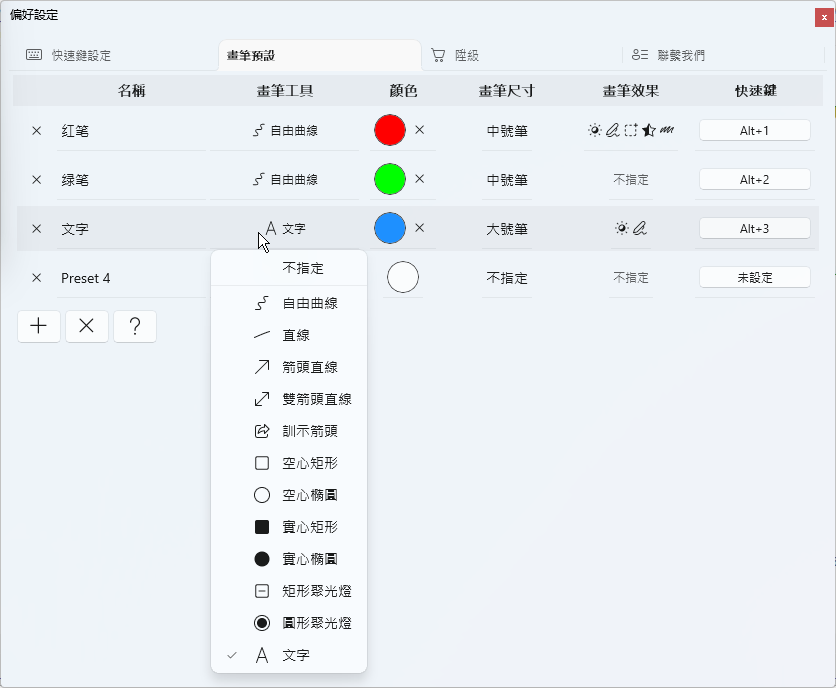
Task: Clear the green color of 绿笔
Action: (x=420, y=179)
